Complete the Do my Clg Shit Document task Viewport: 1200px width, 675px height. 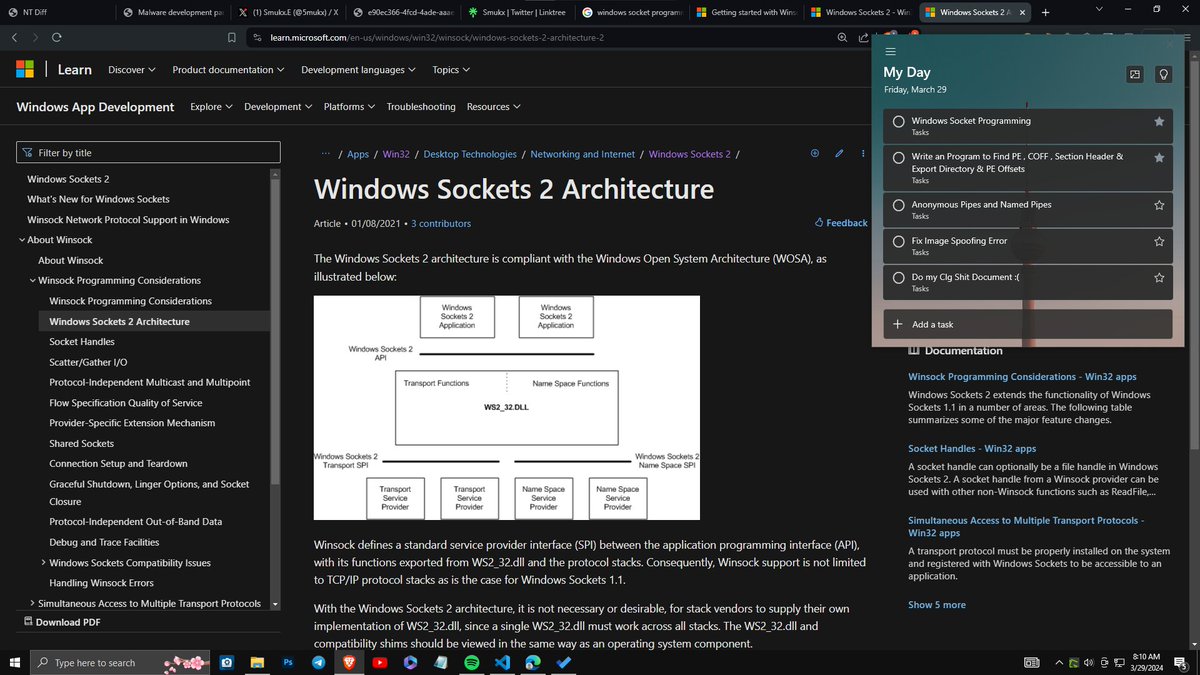899,277
